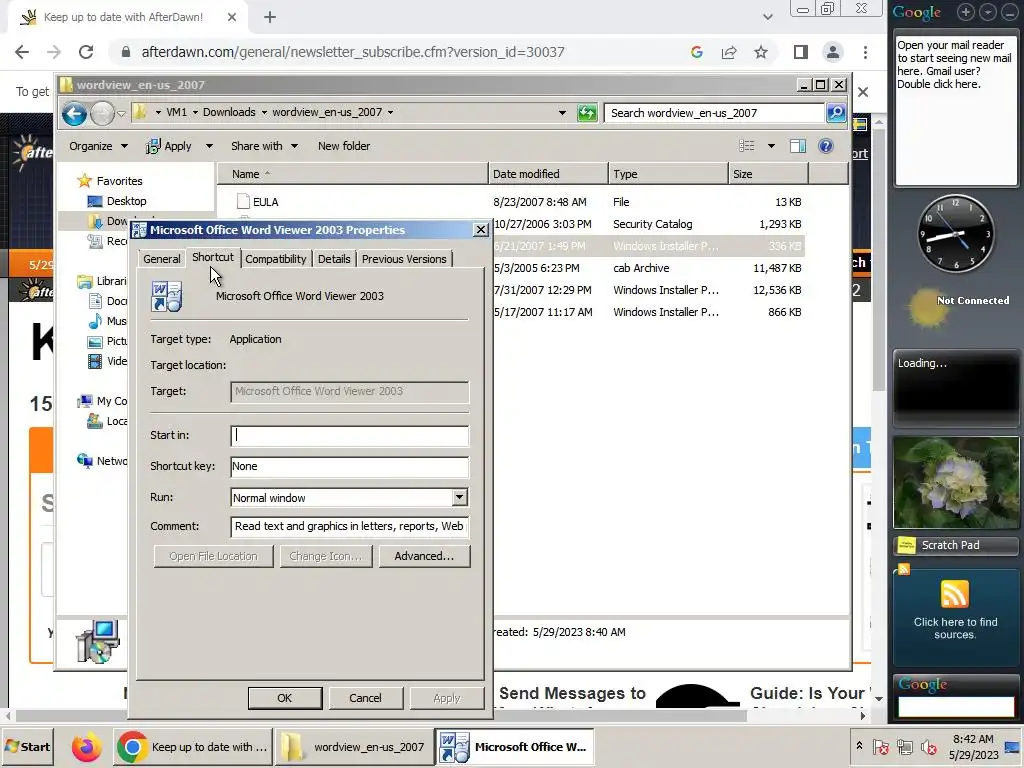
Task: Switch to the General tab
Action: (x=161, y=259)
